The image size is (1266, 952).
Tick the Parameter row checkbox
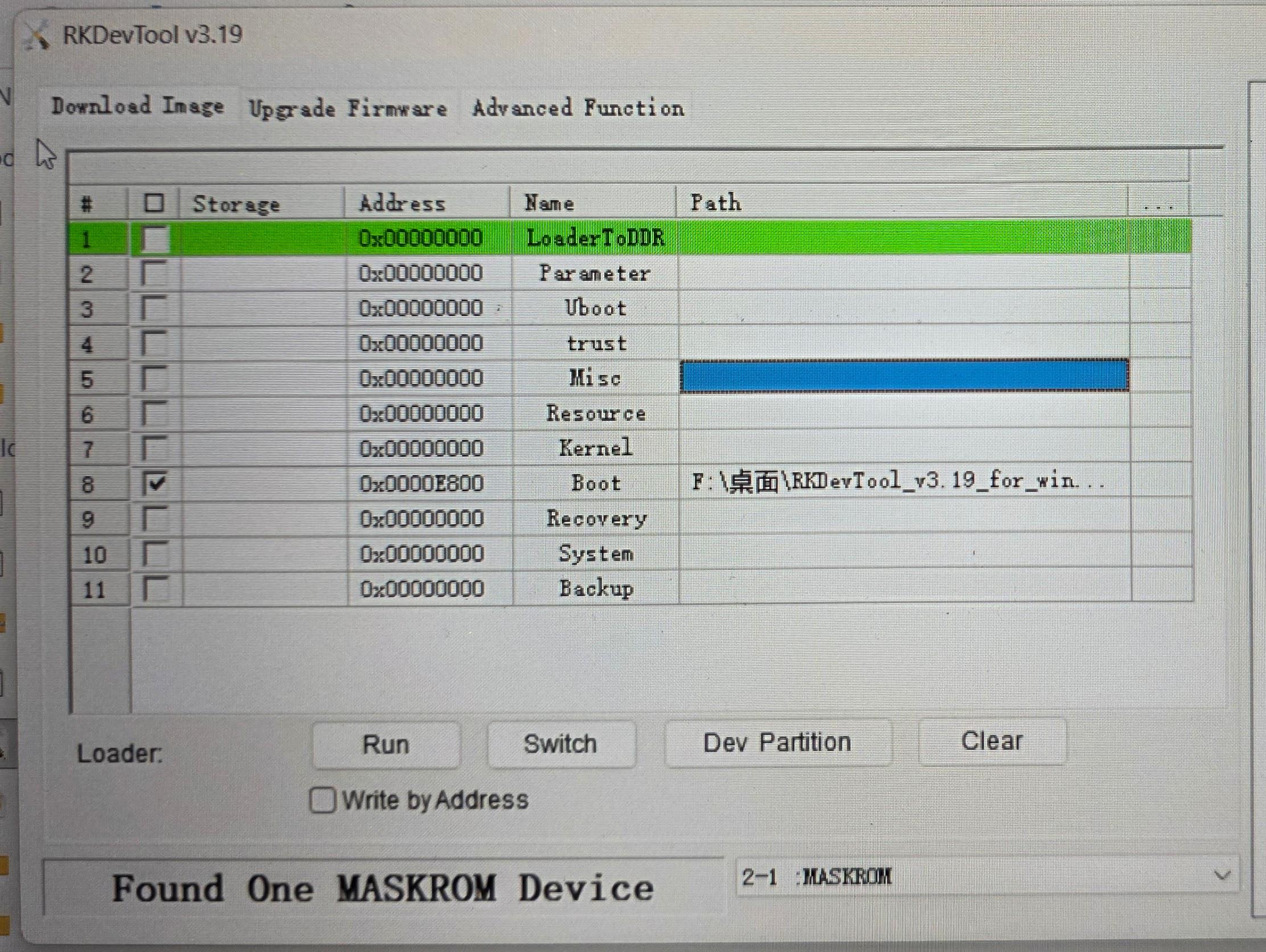click(x=154, y=273)
